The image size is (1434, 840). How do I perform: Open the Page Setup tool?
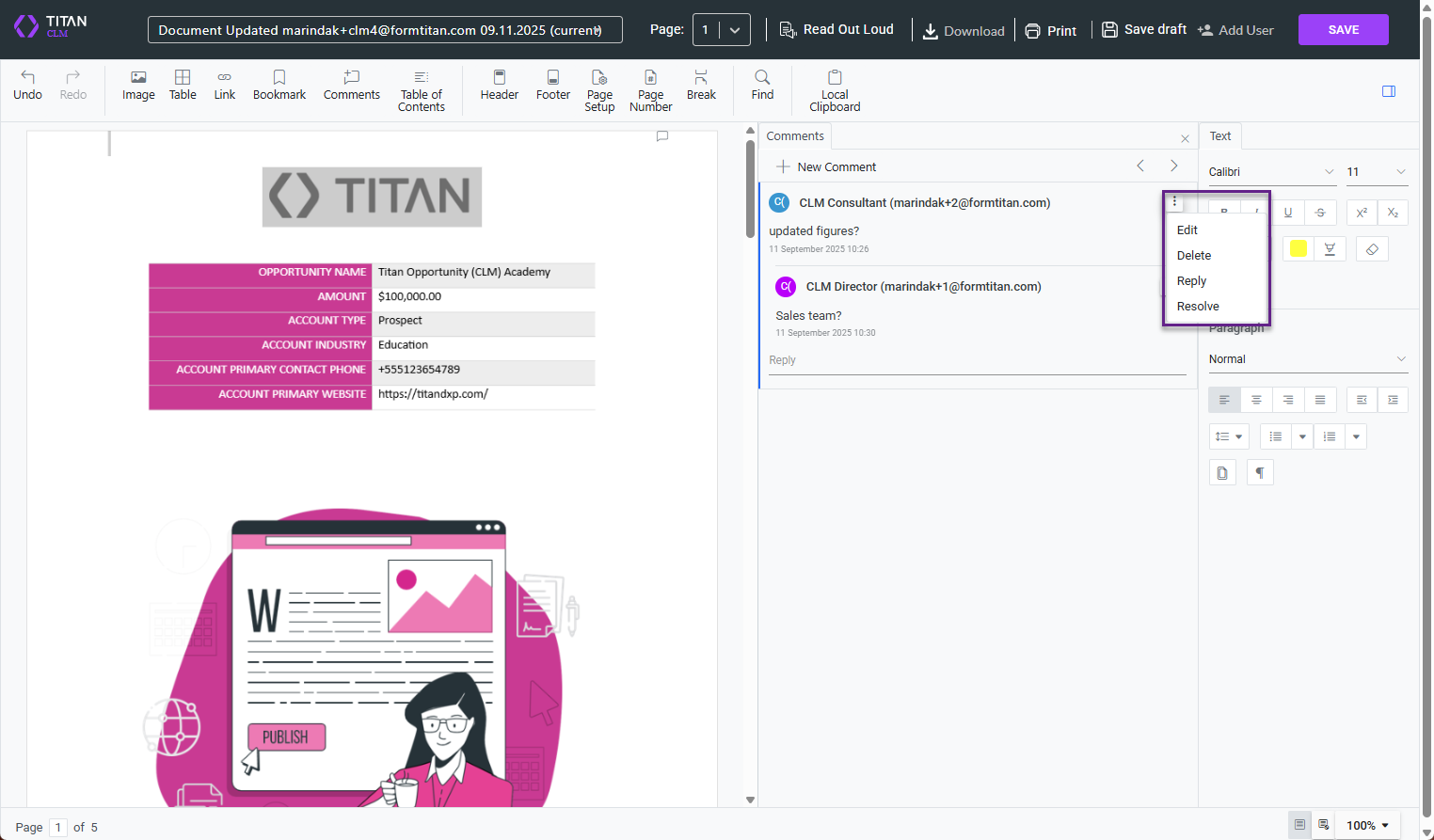[599, 90]
